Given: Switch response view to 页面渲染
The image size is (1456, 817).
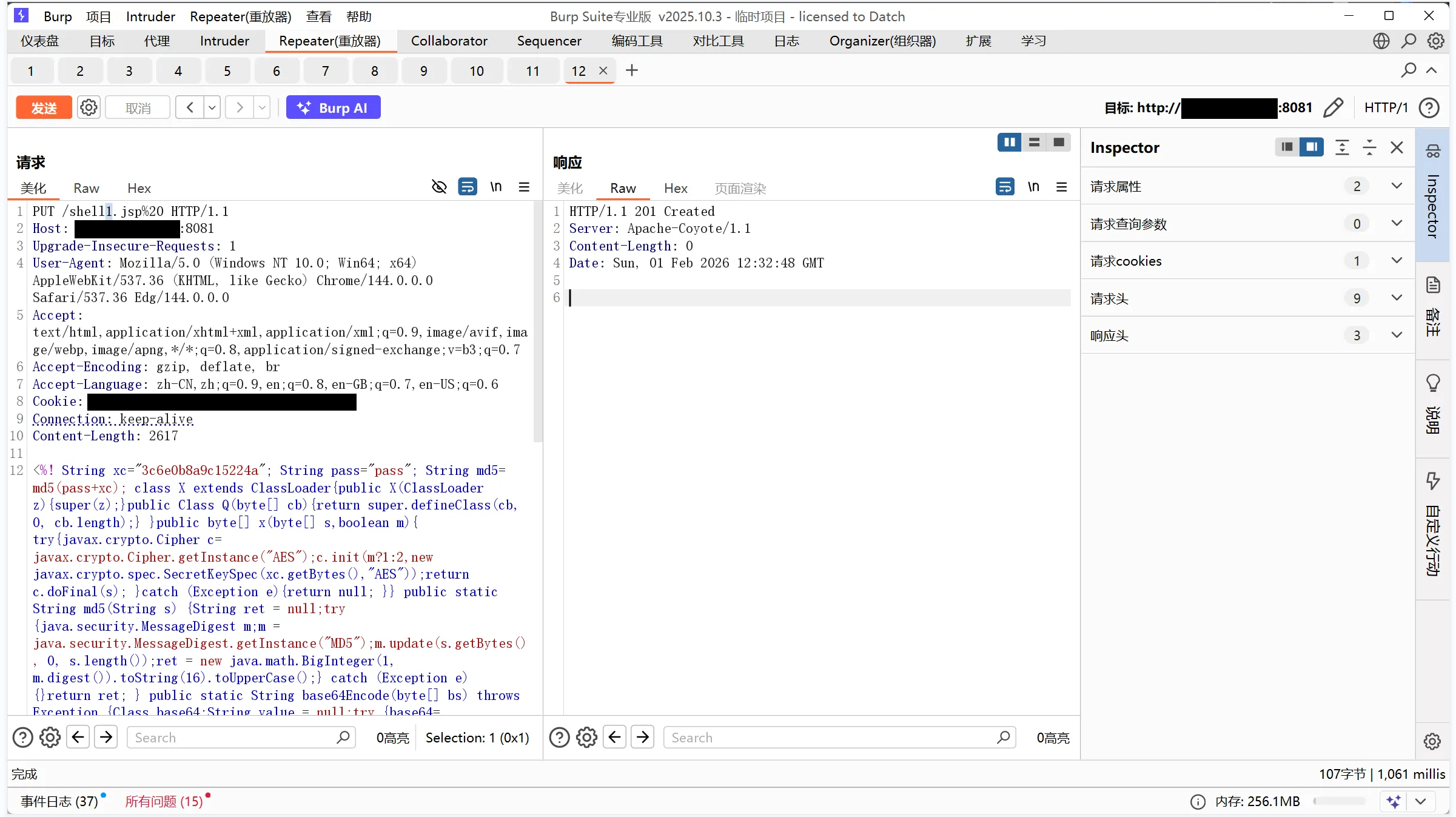Looking at the screenshot, I should click(x=740, y=189).
